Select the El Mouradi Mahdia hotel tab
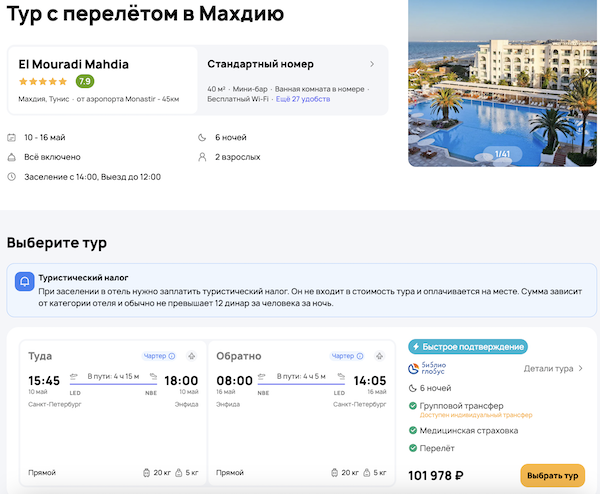The image size is (600, 494). point(102,80)
